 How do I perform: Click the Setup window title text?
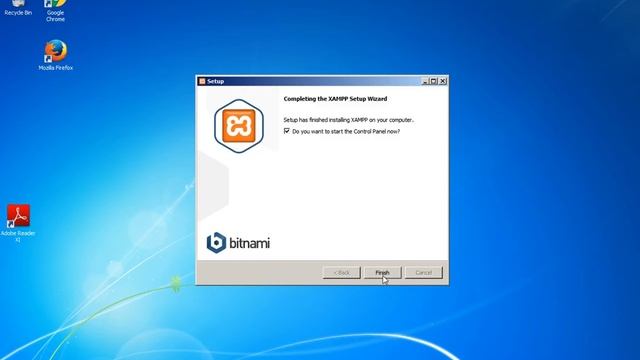point(216,81)
